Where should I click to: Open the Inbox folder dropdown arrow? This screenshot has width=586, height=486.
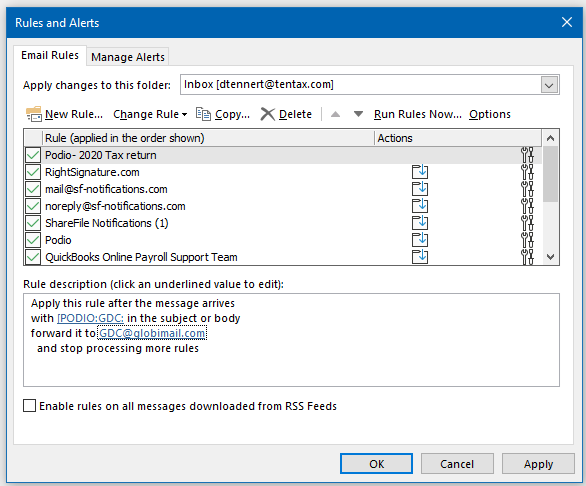[x=549, y=85]
